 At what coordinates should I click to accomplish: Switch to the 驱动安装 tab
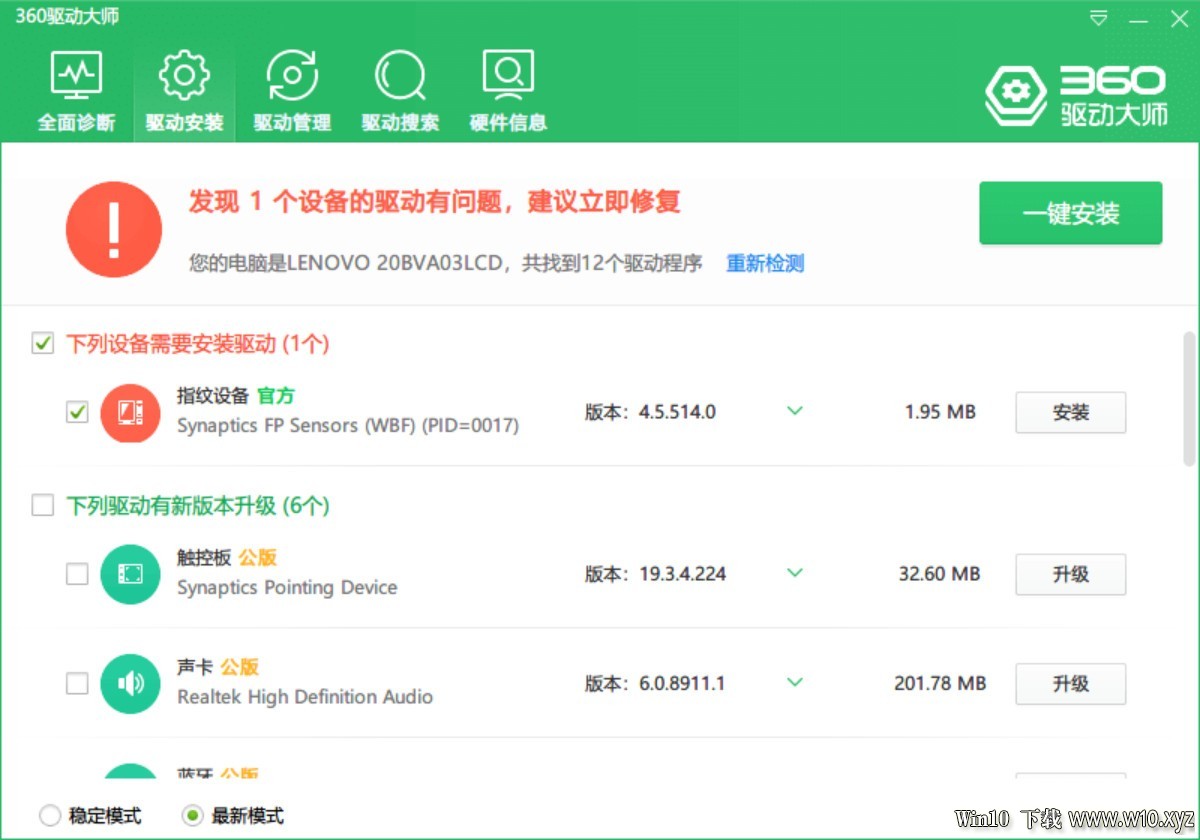click(x=184, y=92)
